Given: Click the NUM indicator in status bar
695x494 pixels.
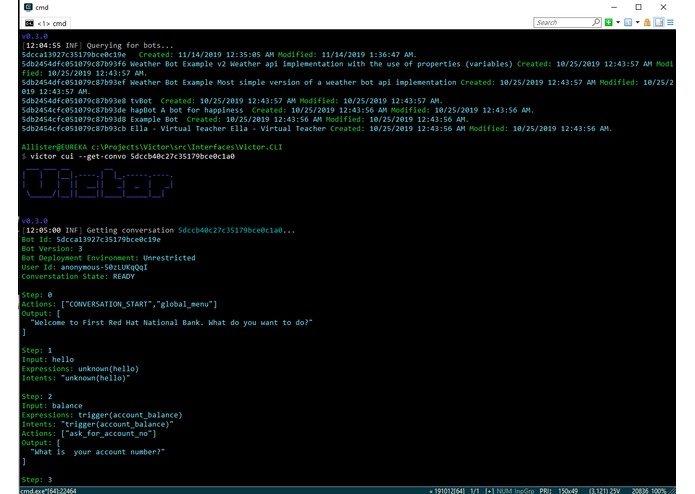Looking at the screenshot, I should [504, 491].
